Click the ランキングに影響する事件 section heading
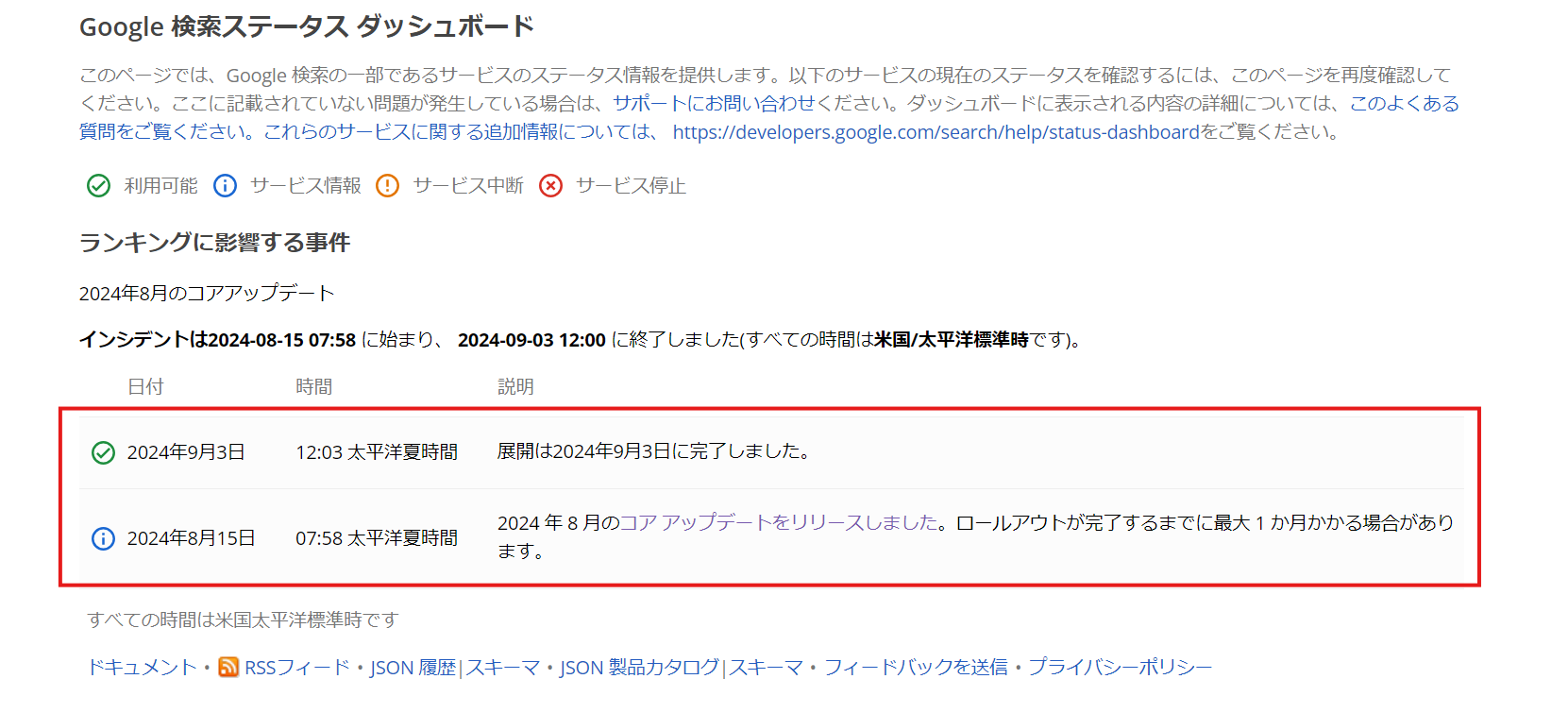1568x713 pixels. click(214, 243)
